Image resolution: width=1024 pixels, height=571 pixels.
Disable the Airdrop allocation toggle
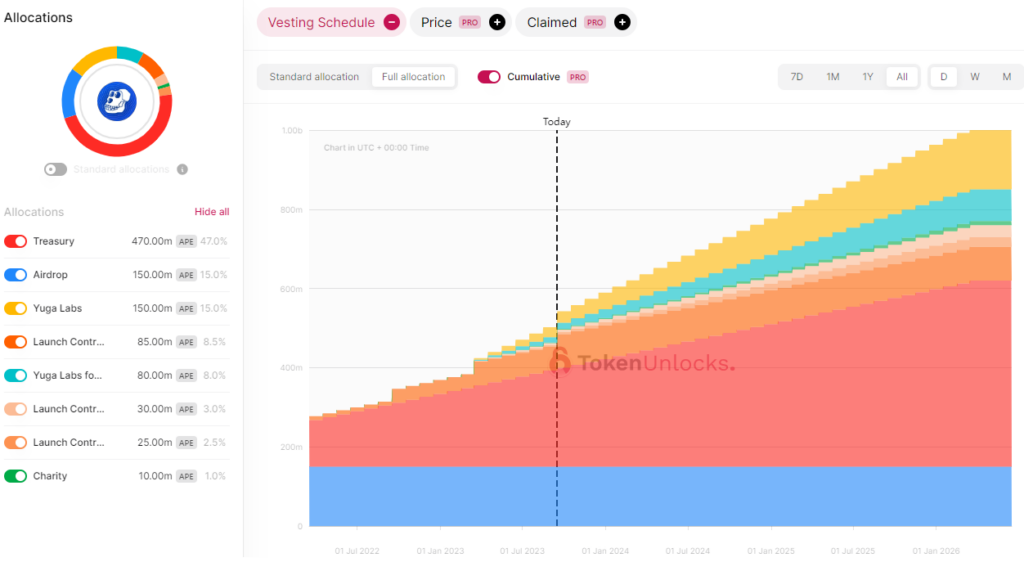(x=16, y=275)
